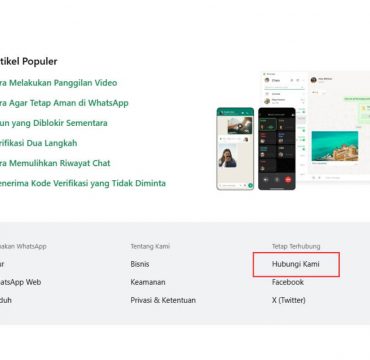Click the woman's photo in the phone chat
Image resolution: width=370 pixels, height=360 pixels.
pyautogui.click(x=228, y=157)
